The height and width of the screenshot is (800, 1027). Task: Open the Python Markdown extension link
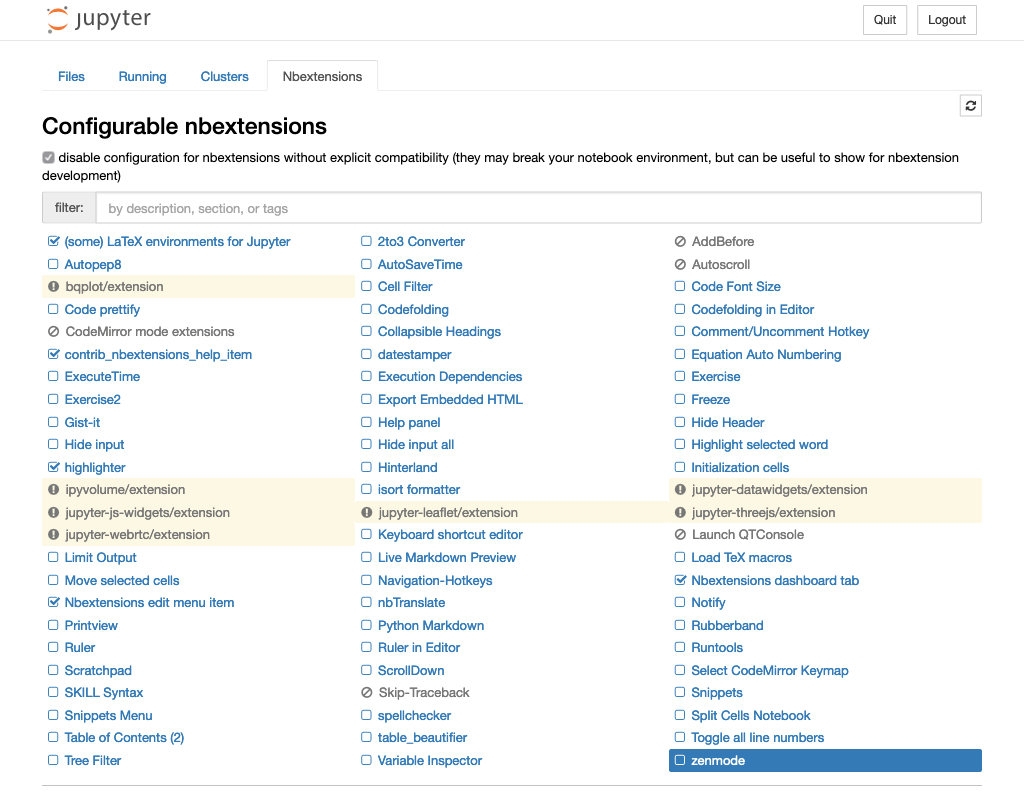[x=430, y=625]
